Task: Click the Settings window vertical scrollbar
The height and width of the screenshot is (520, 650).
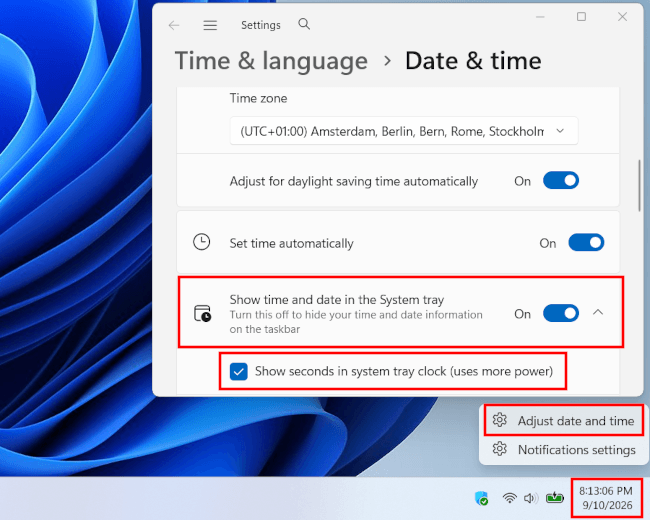Action: (x=640, y=186)
